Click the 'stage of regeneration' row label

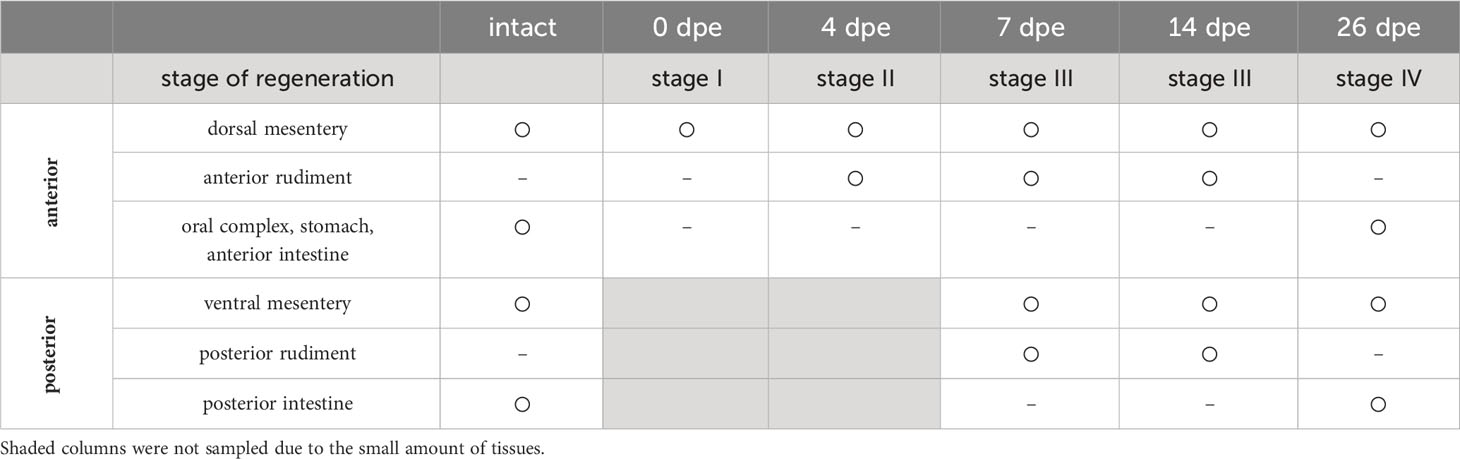pos(277,78)
